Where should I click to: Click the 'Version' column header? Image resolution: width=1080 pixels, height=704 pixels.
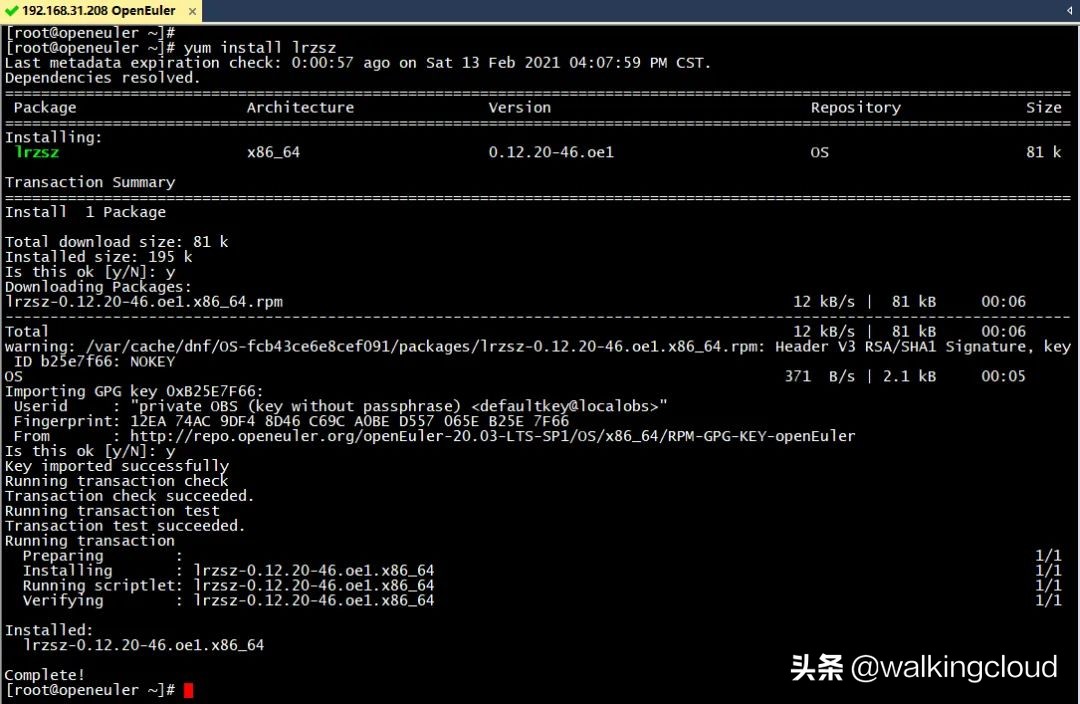(x=520, y=107)
